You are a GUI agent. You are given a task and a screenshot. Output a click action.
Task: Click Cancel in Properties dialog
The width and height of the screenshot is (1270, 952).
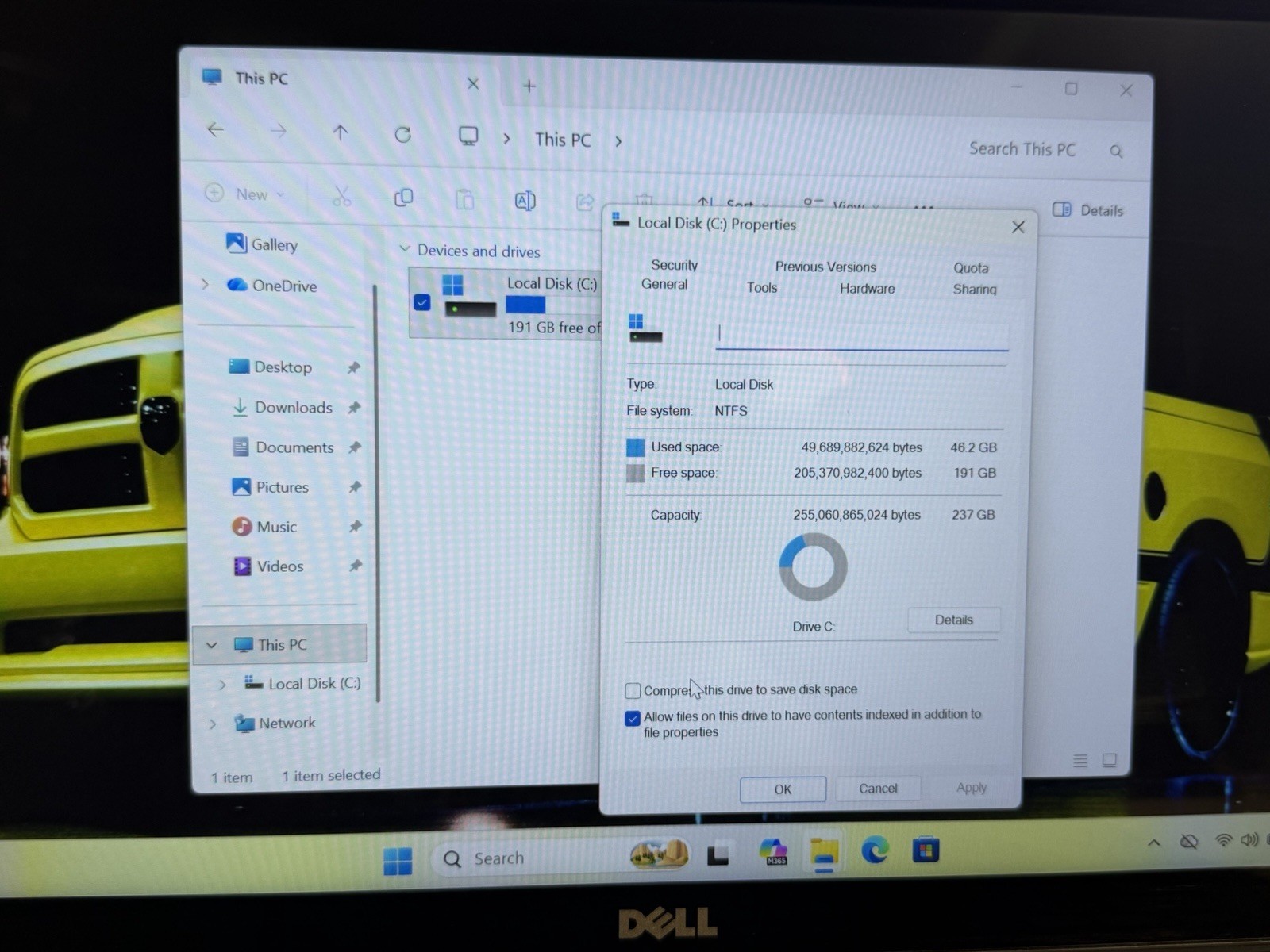point(878,789)
